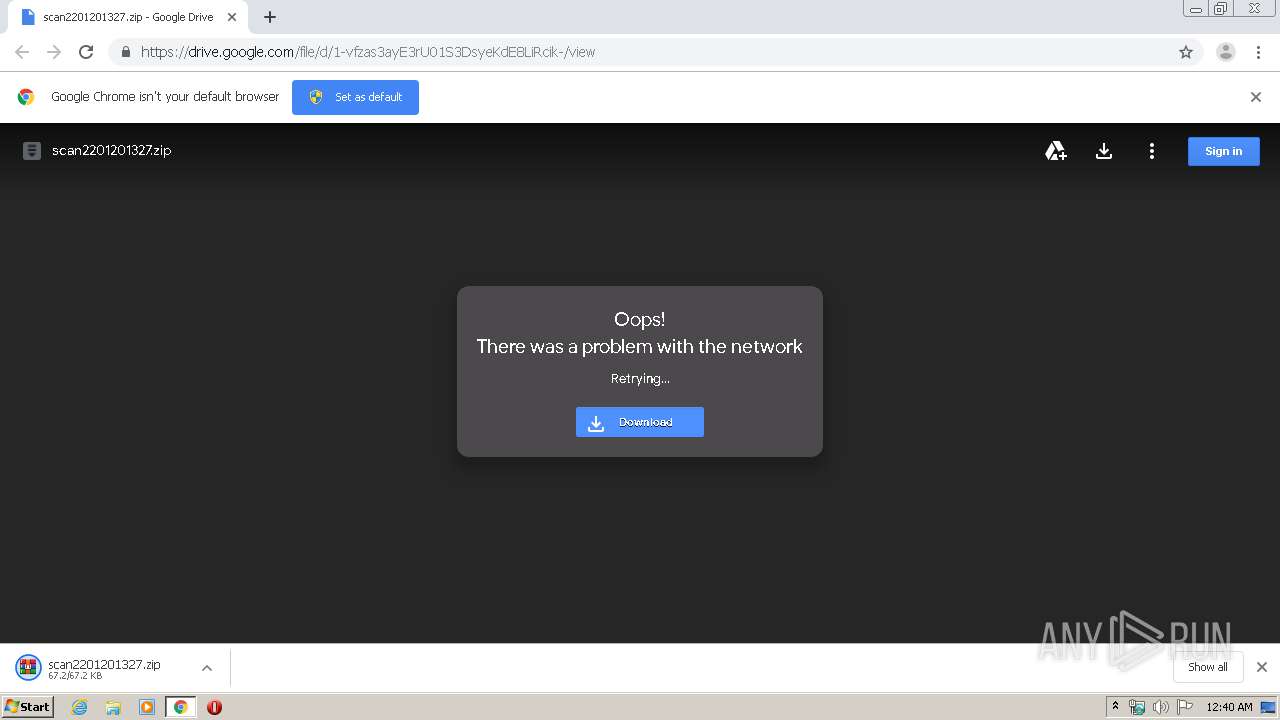Click the Set as default button
Viewport: 1280px width, 720px height.
[x=355, y=97]
